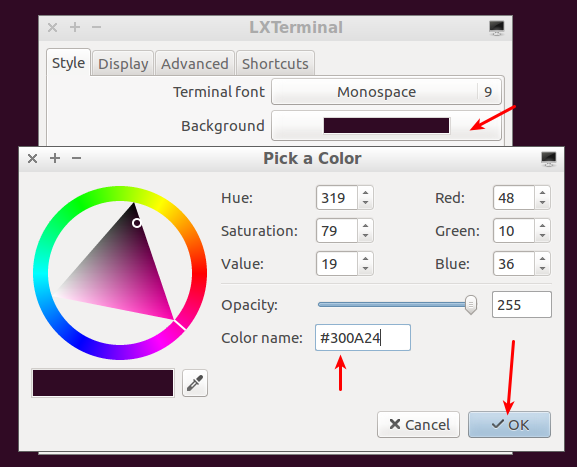Pick a color with the eyedropper tool

[195, 383]
